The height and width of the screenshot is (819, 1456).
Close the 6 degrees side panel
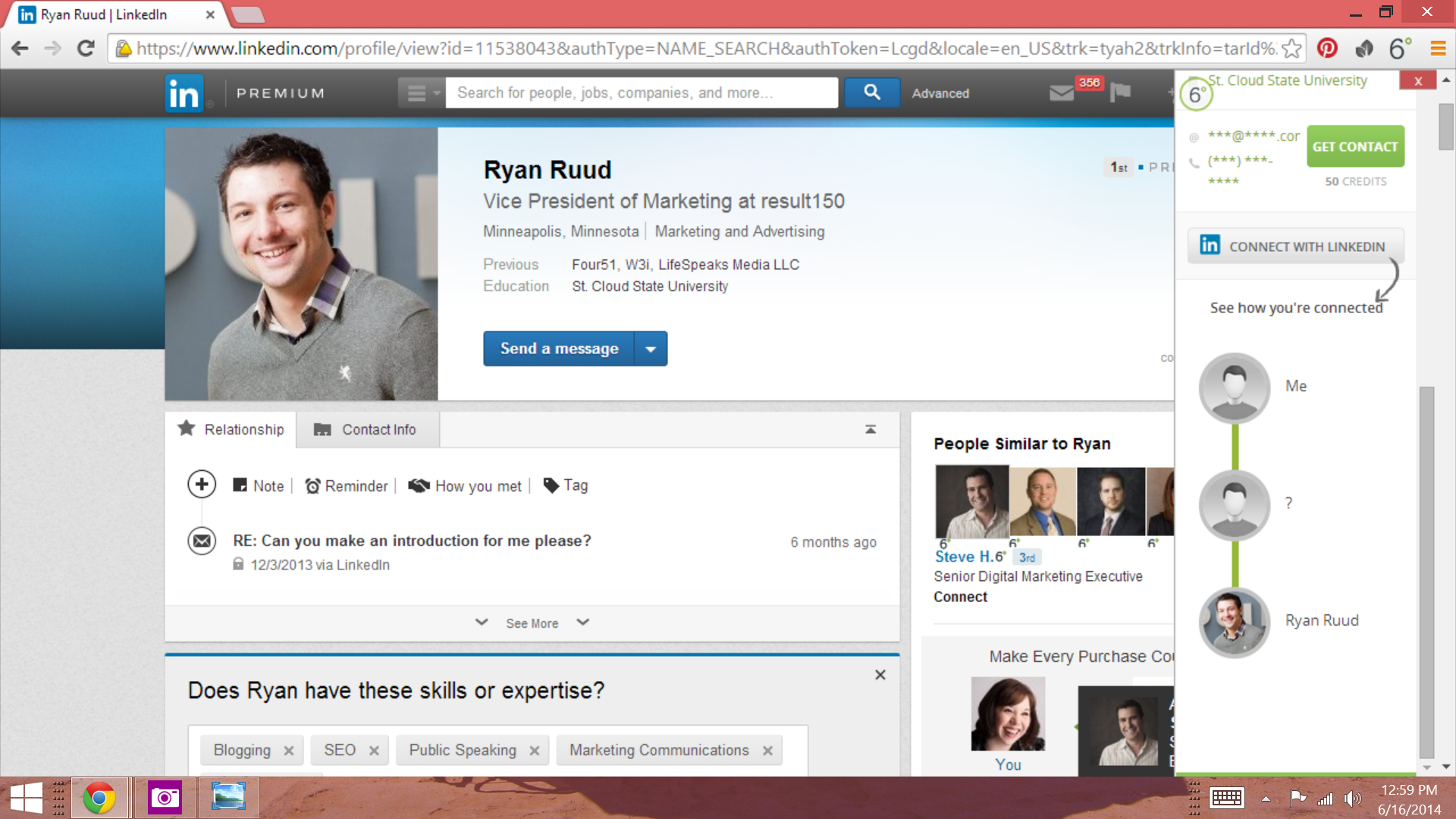pyautogui.click(x=1418, y=81)
